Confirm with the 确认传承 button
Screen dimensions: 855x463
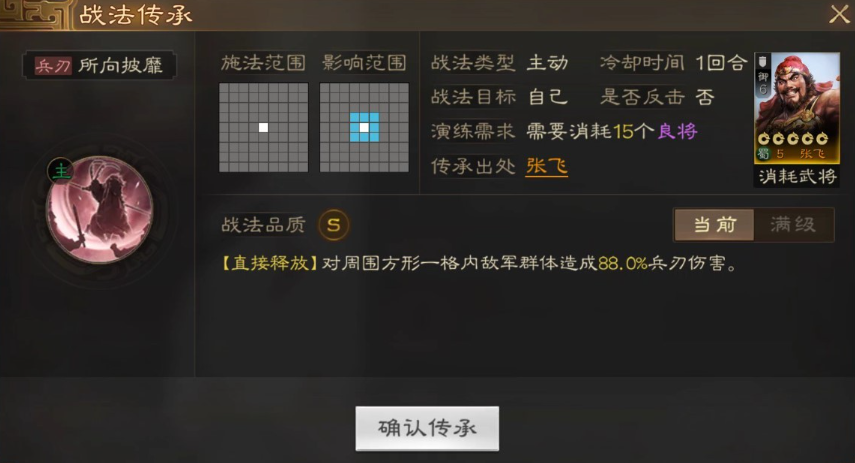pos(427,428)
